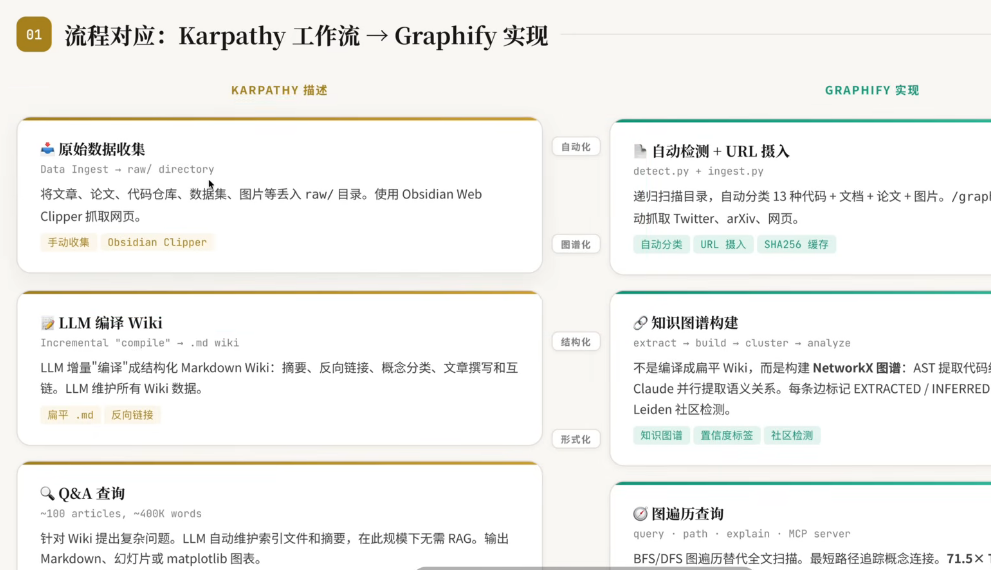This screenshot has width=991, height=570.
Task: Select the 形式化 connector pill
Action: tap(576, 439)
